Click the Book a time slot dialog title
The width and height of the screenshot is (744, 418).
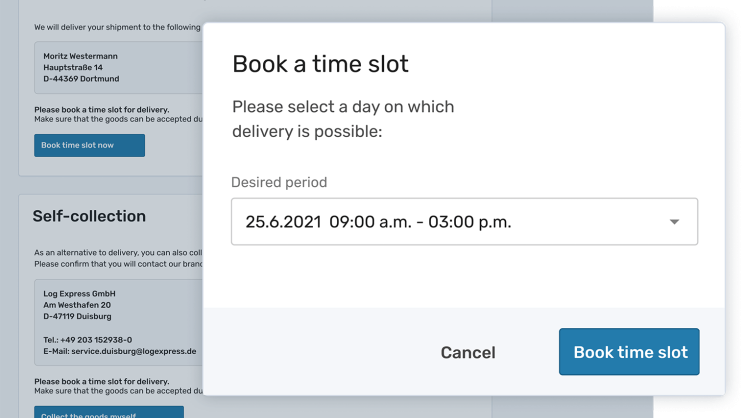point(320,64)
